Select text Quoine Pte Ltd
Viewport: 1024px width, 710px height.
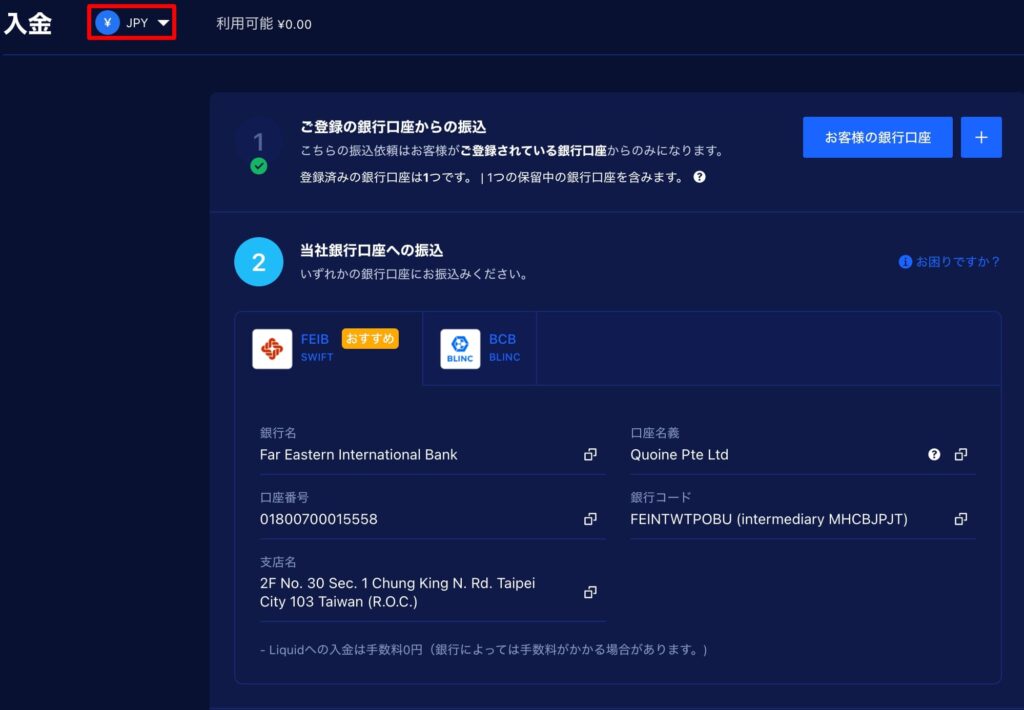coord(679,455)
